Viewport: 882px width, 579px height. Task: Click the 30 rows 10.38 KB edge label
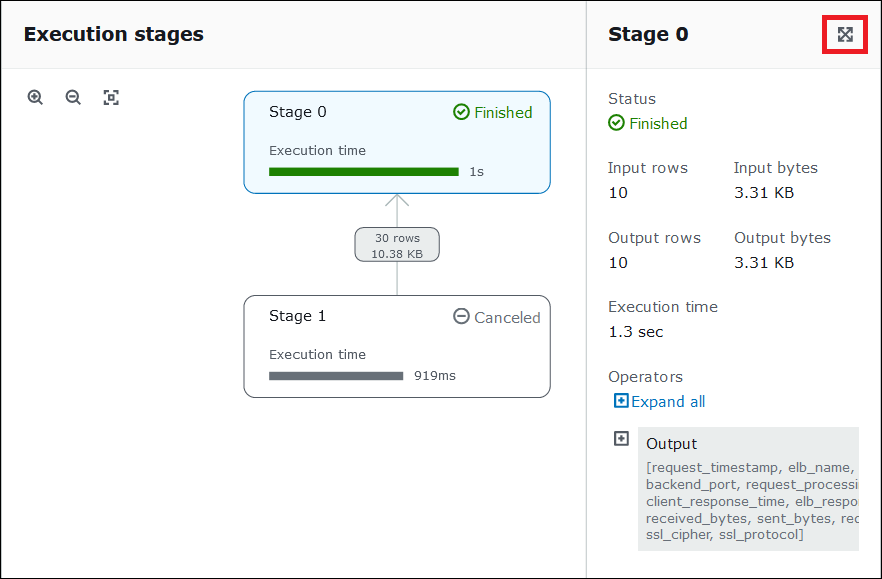[x=397, y=245]
